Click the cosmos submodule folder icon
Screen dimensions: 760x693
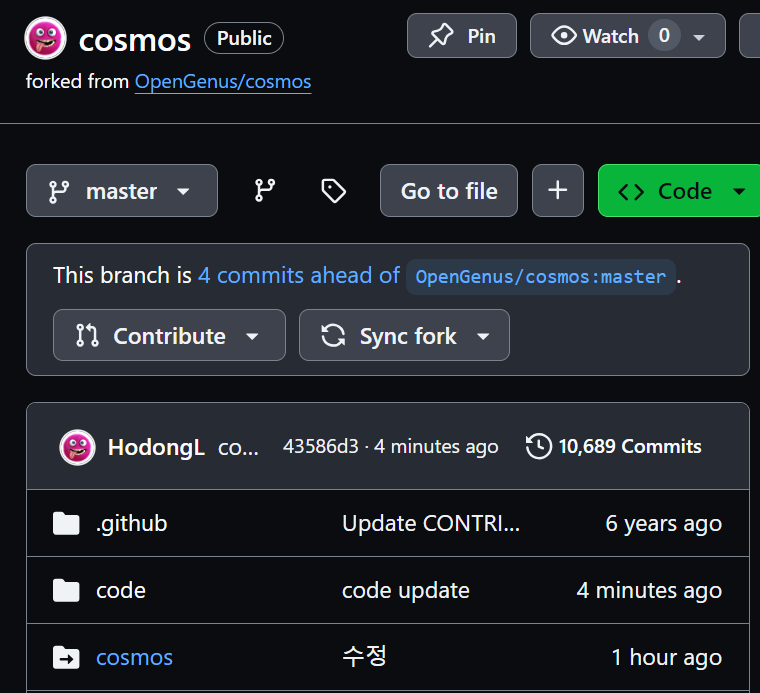tap(66, 657)
